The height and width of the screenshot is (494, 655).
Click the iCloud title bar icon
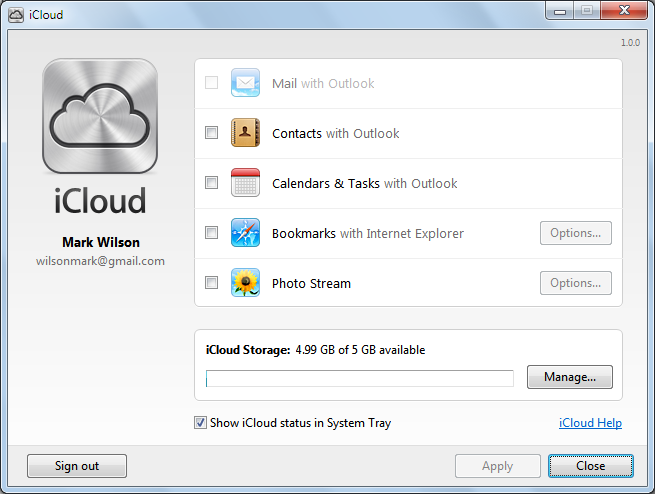coord(16,15)
